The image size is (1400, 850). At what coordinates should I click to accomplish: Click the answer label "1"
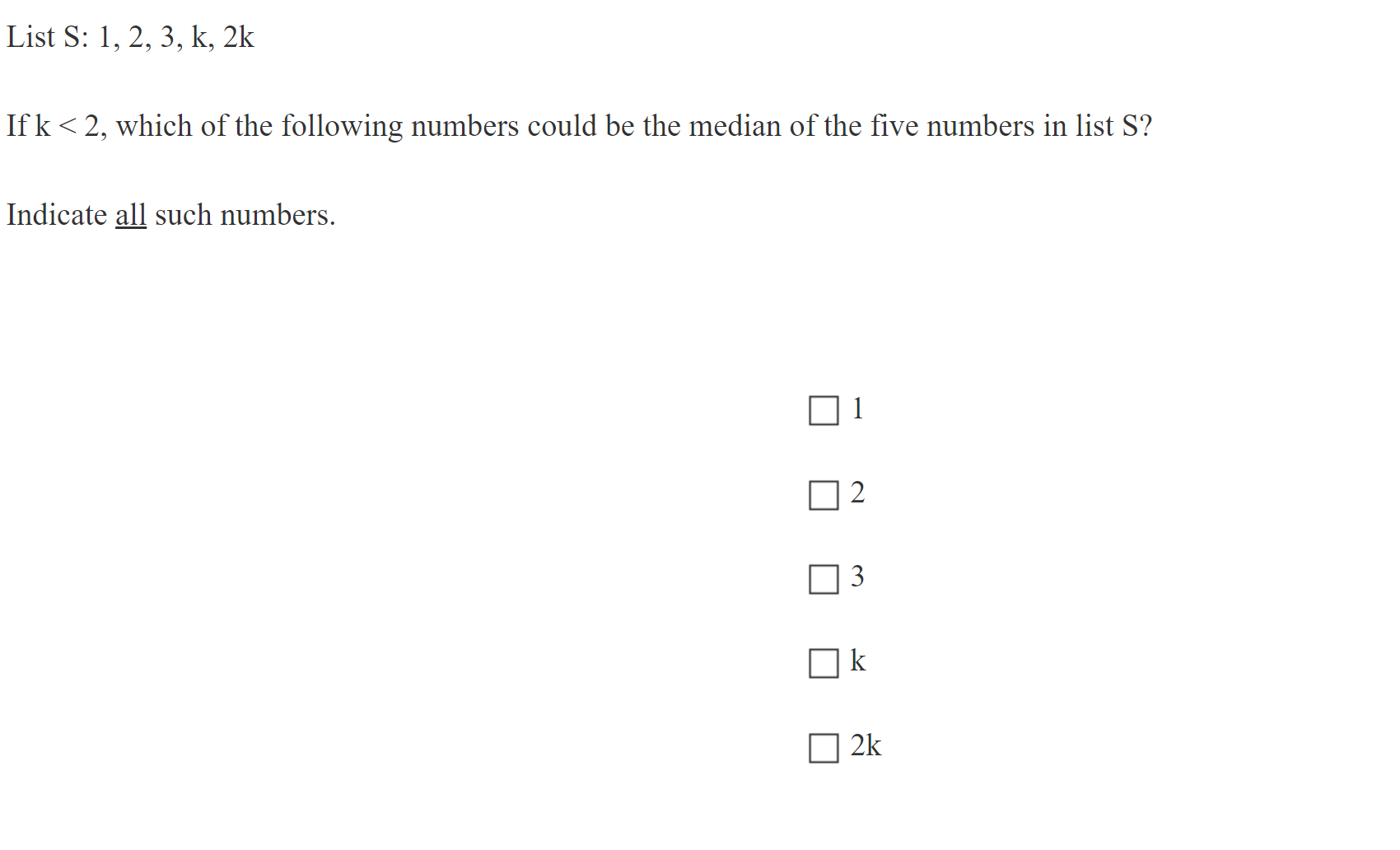pyautogui.click(x=857, y=409)
